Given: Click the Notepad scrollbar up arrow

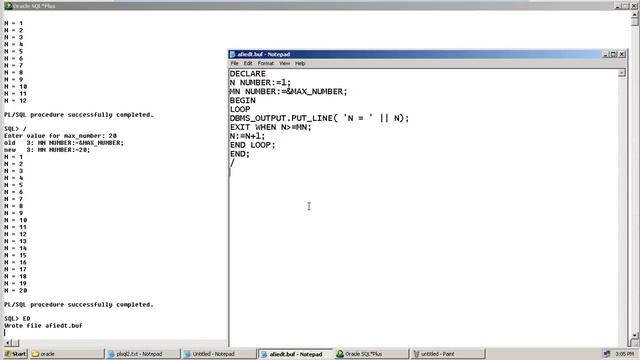Looking at the screenshot, I should [622, 73].
